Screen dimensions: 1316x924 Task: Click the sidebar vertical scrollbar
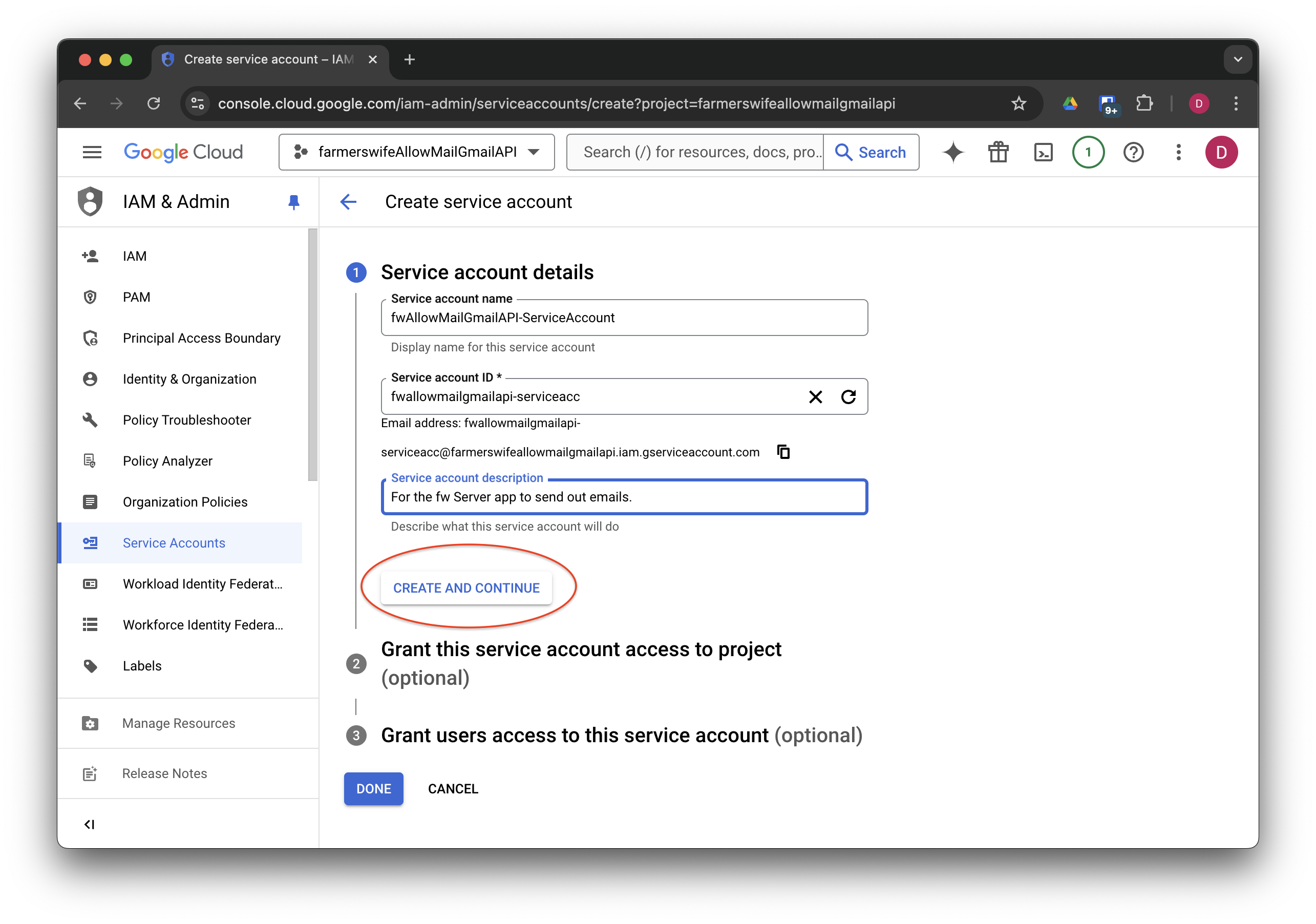[x=312, y=355]
